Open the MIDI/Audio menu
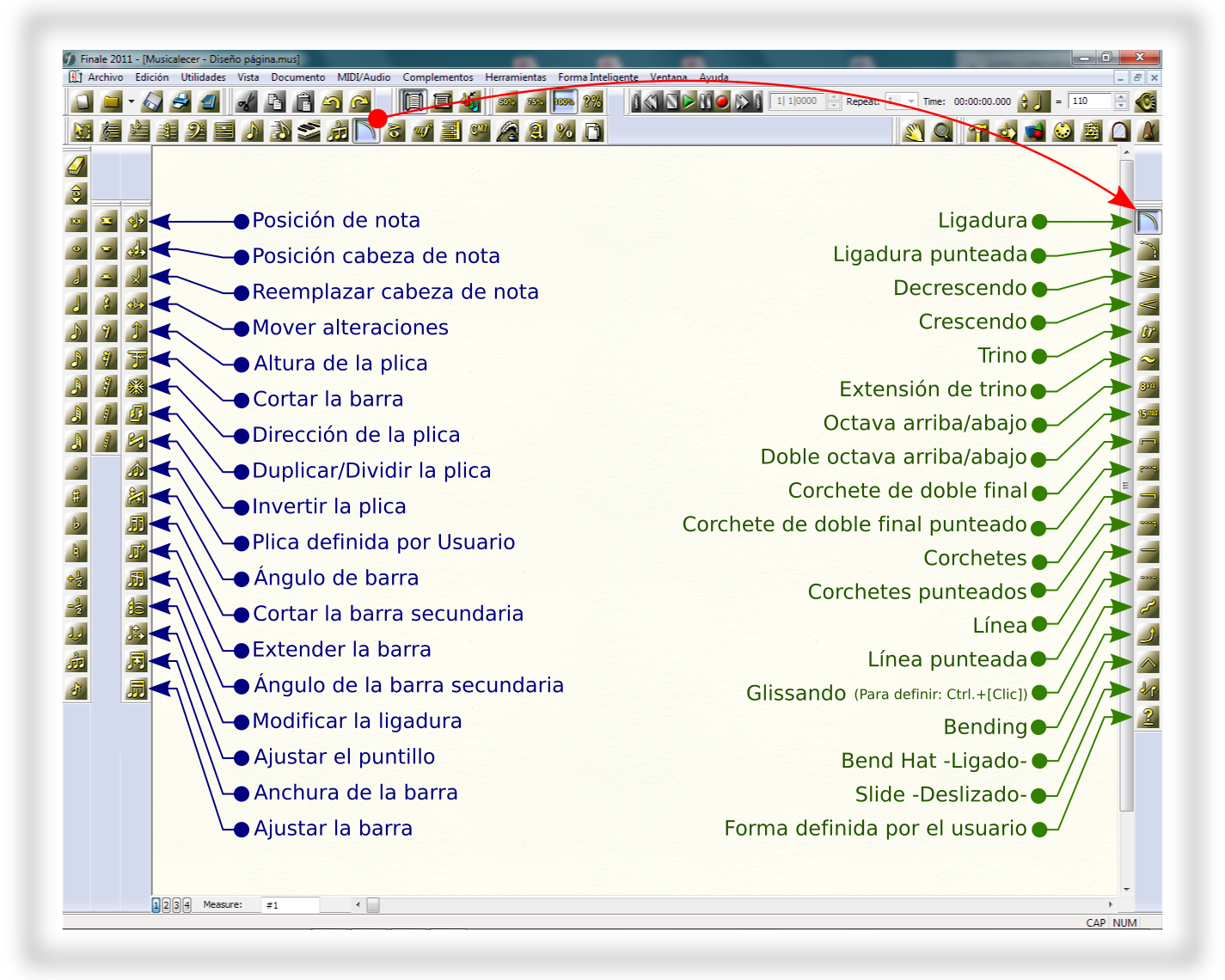The width and height of the screenshot is (1225, 980). pyautogui.click(x=364, y=77)
